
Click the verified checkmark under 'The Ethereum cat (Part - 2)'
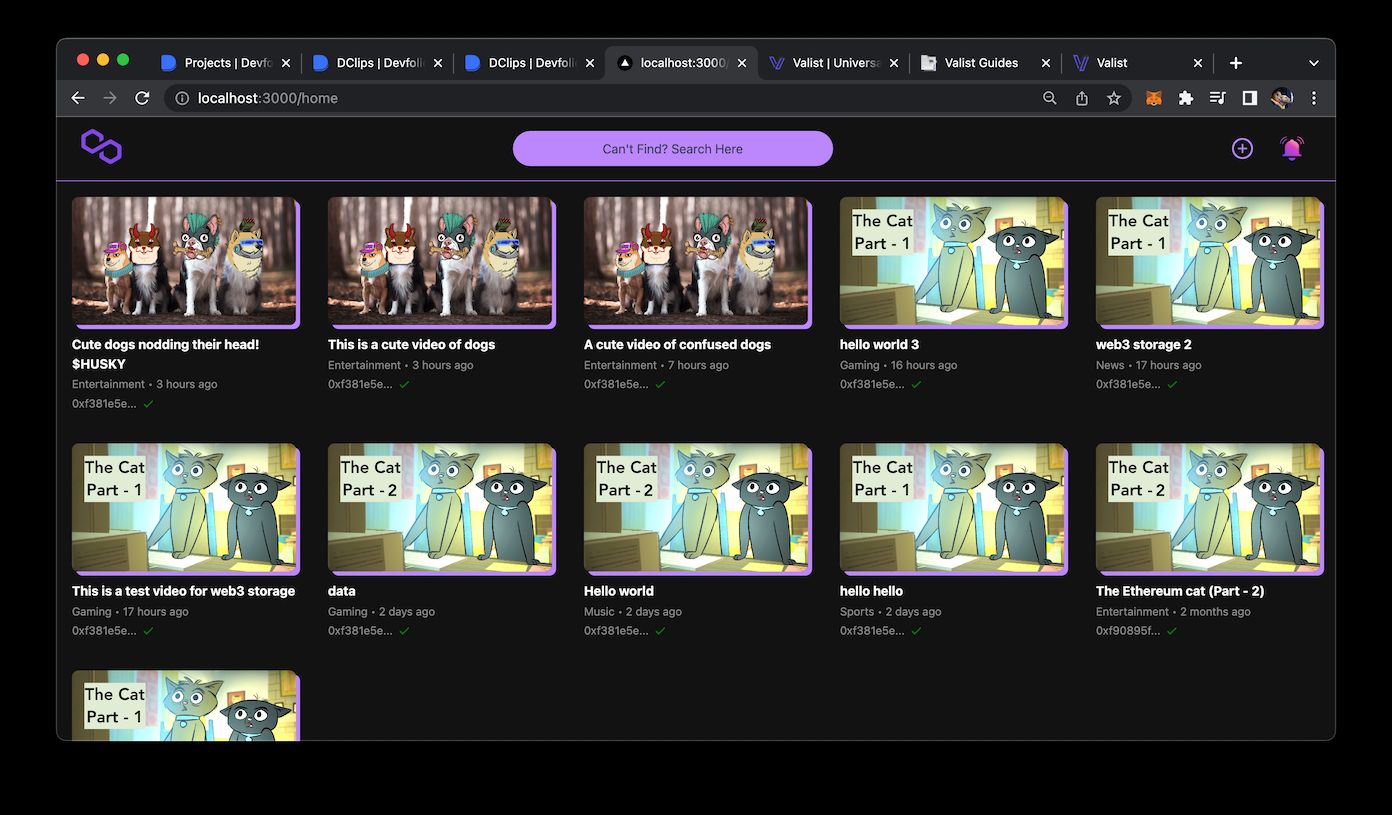(1172, 631)
